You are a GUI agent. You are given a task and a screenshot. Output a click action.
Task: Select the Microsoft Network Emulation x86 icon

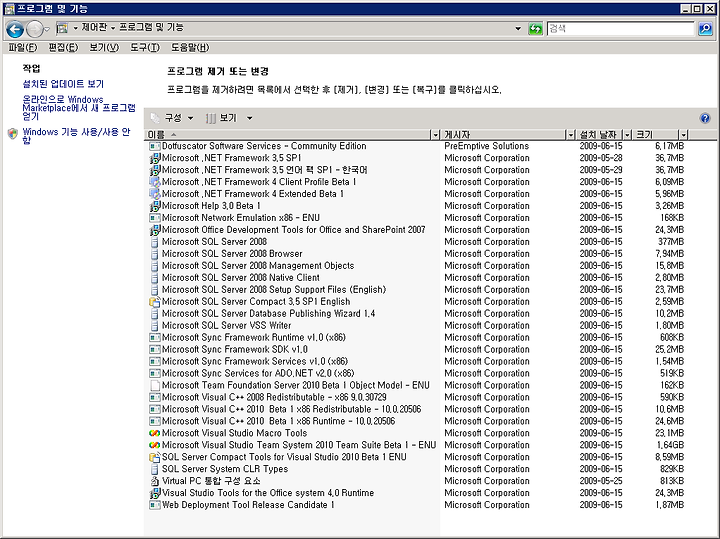[155, 218]
